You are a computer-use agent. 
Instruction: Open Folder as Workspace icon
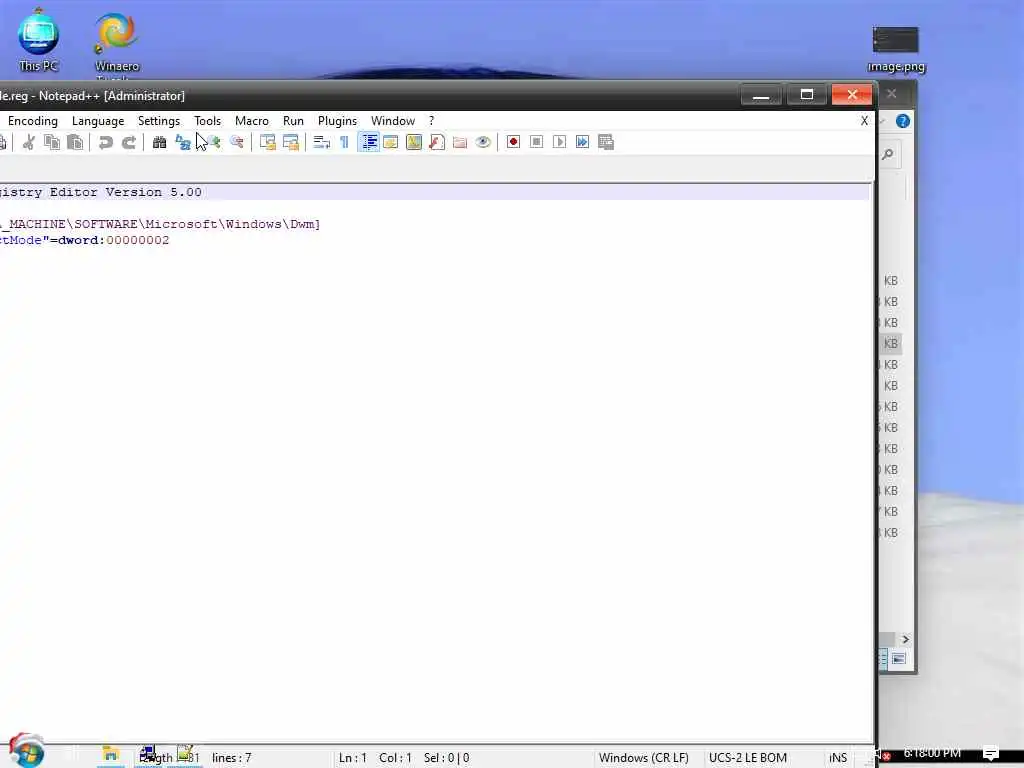coord(460,142)
